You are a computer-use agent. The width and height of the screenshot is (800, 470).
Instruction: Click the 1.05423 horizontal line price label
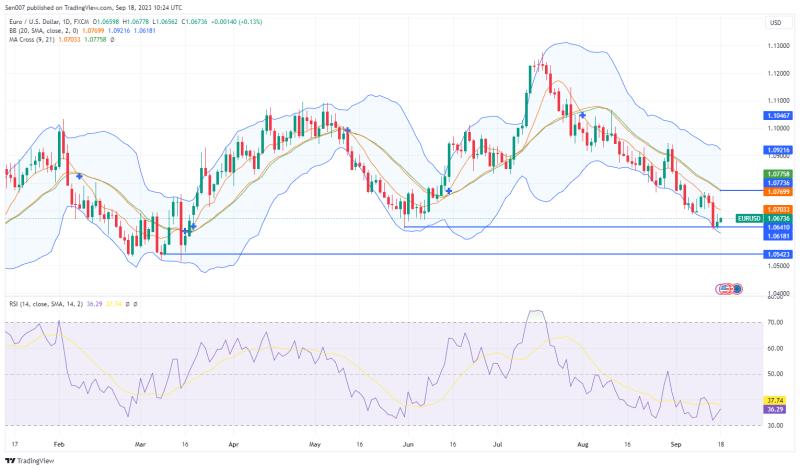coord(778,255)
